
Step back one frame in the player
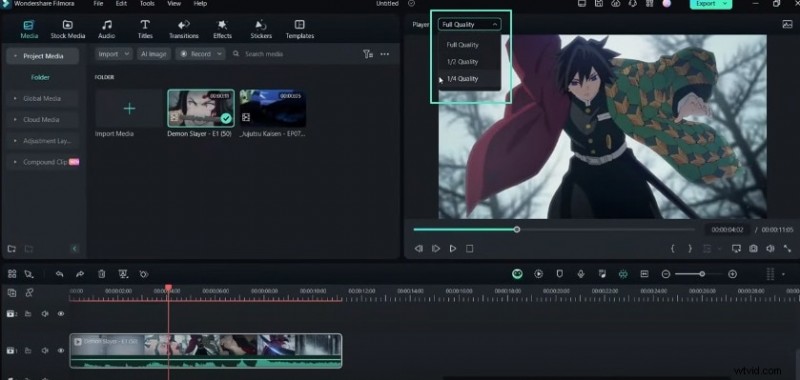pyautogui.click(x=419, y=248)
